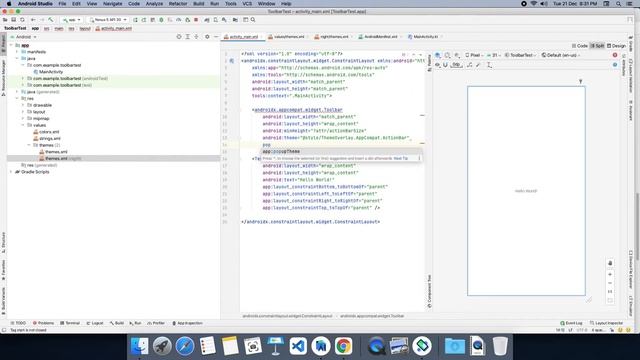Switch to Split view mode
The height and width of the screenshot is (360, 640).
(598, 46)
